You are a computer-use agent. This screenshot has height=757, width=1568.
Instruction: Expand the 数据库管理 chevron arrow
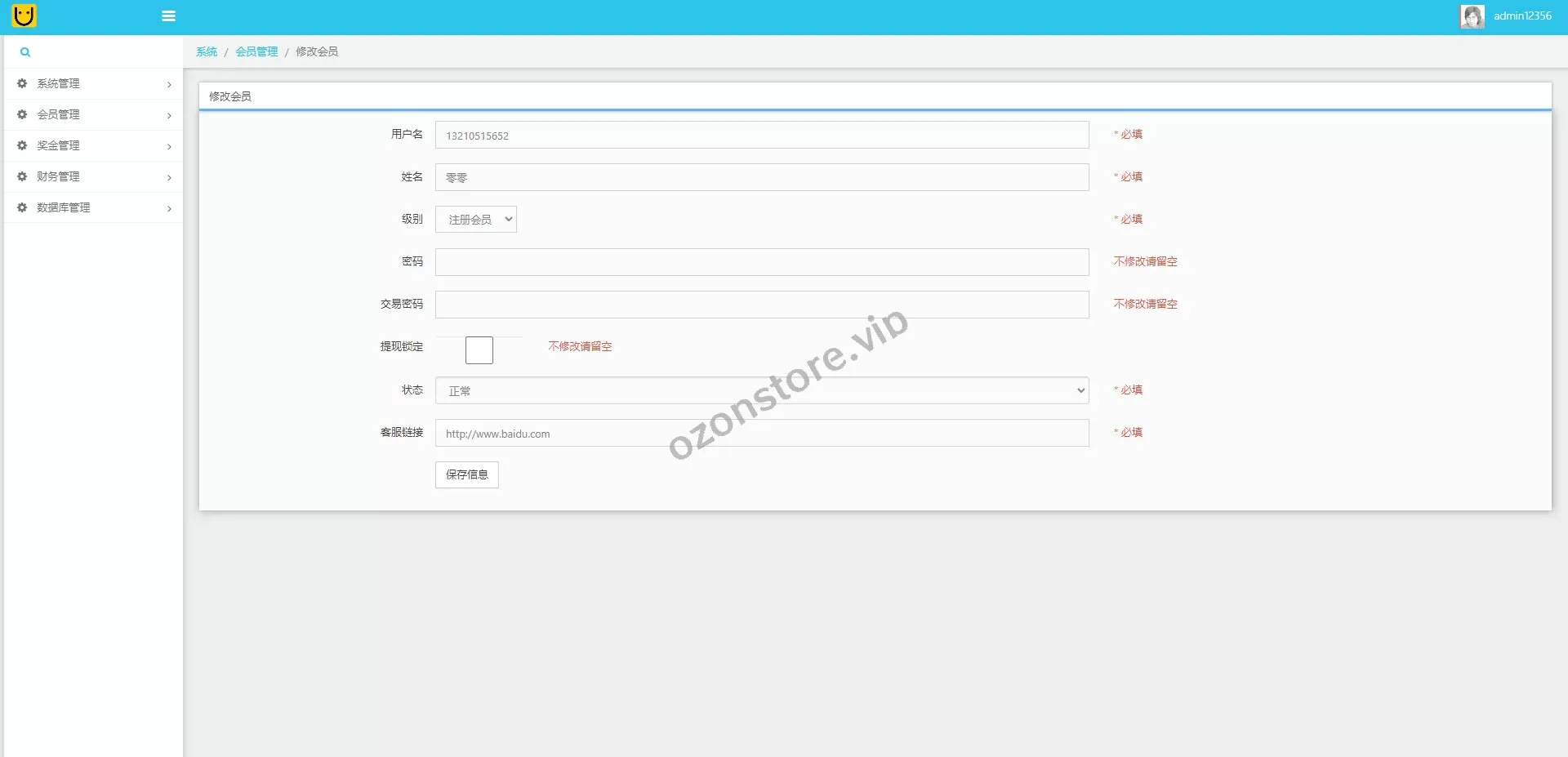click(169, 209)
